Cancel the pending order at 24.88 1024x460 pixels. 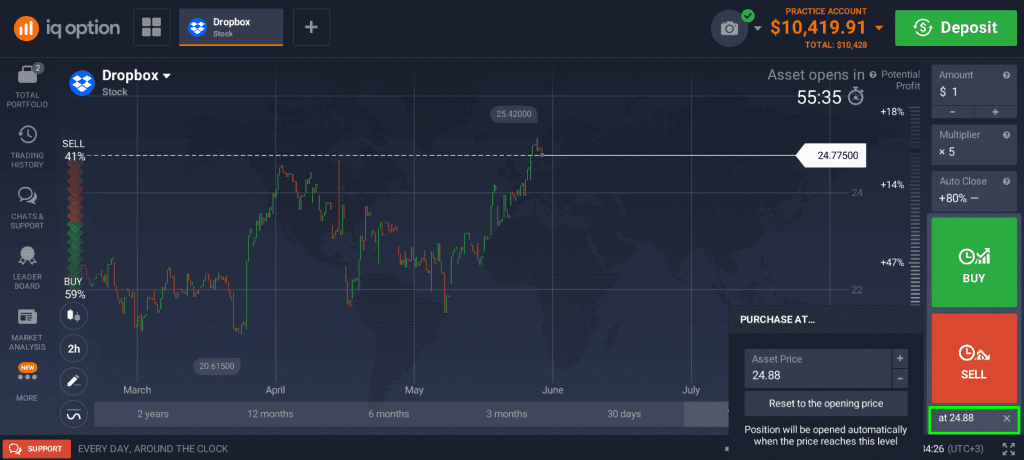coord(1006,418)
